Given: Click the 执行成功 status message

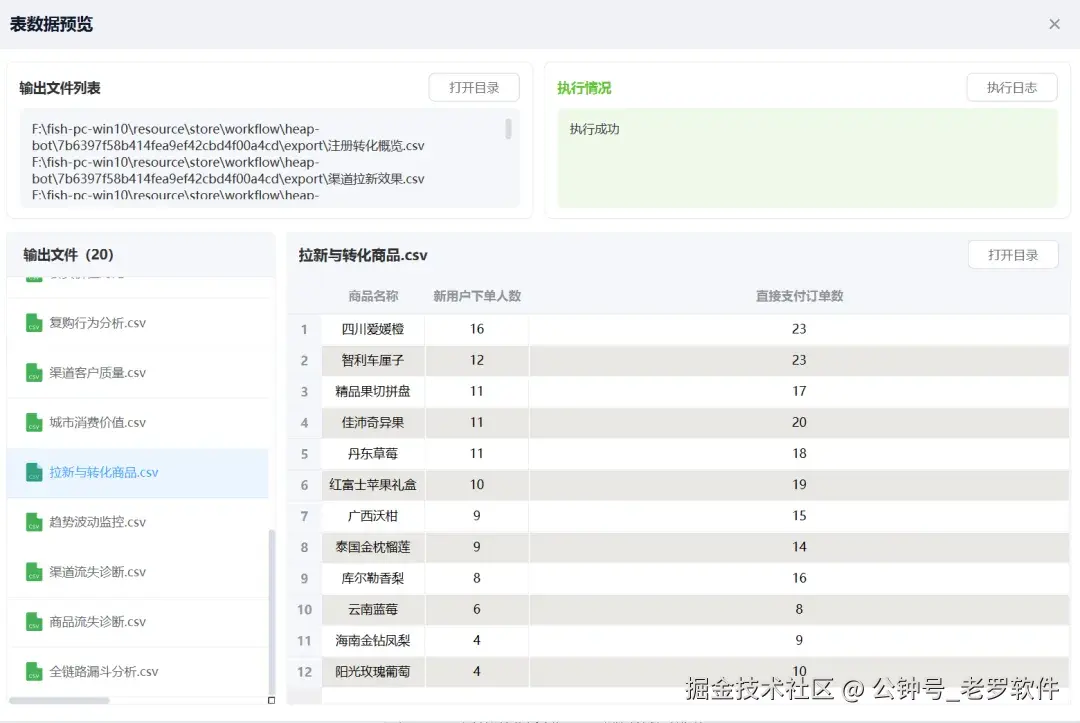Looking at the screenshot, I should tap(594, 129).
